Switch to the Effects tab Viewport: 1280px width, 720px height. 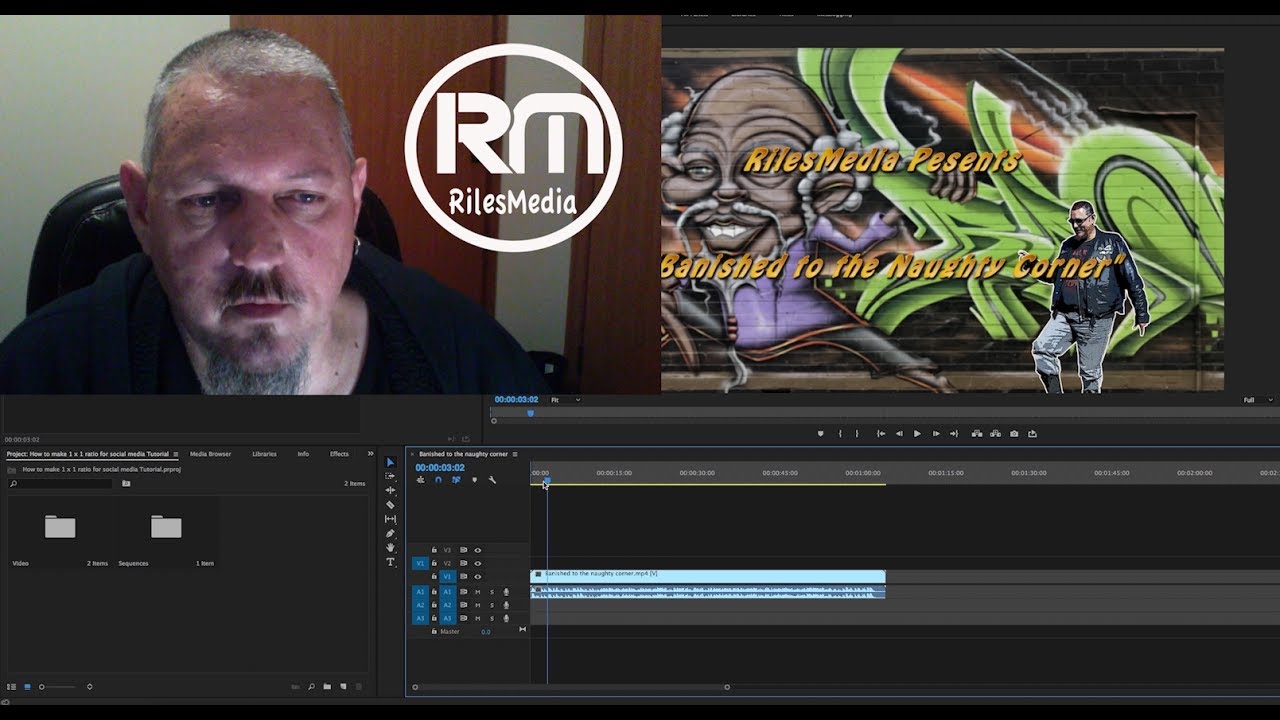(339, 454)
